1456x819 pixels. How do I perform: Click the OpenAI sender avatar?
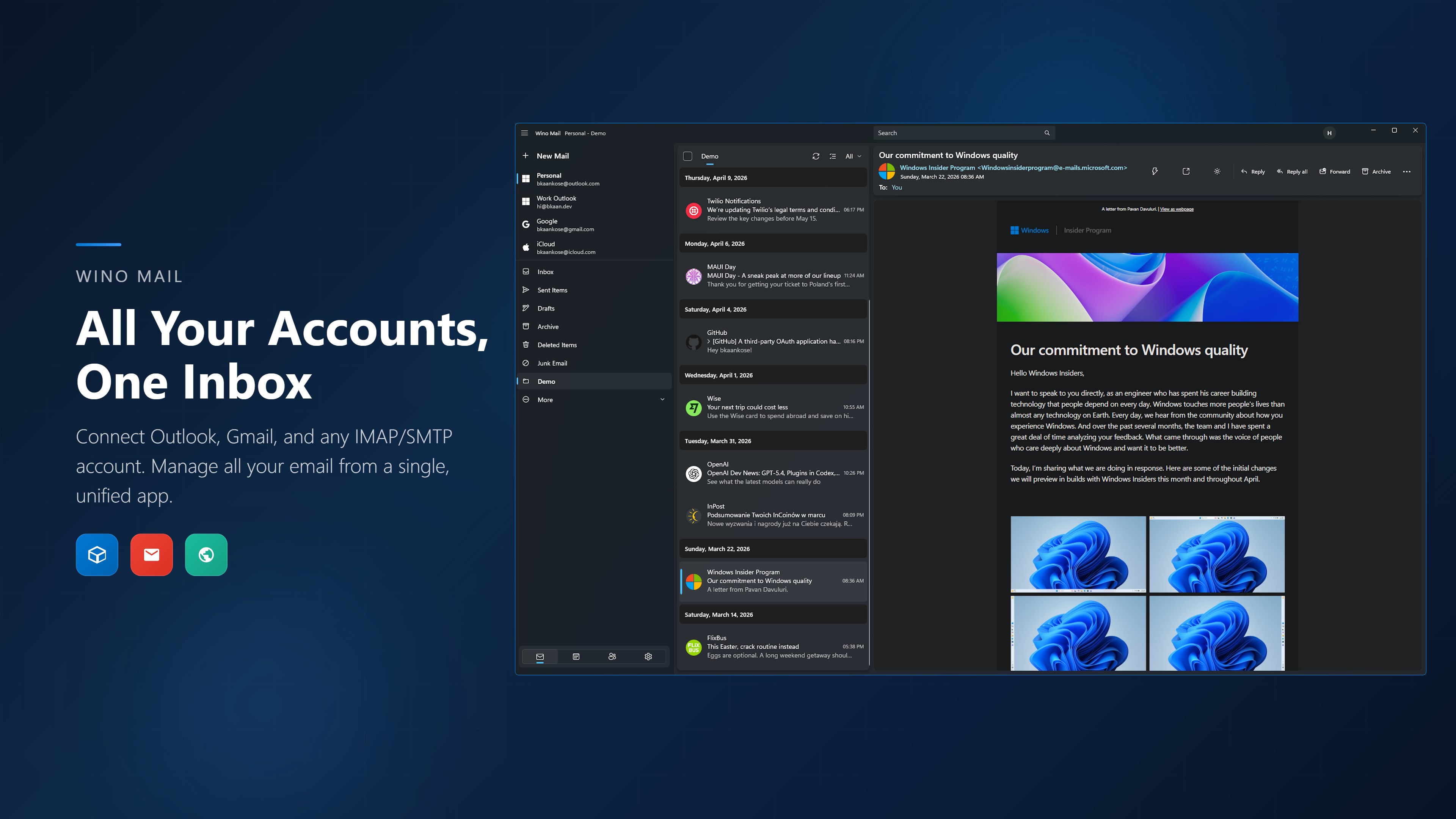(693, 474)
